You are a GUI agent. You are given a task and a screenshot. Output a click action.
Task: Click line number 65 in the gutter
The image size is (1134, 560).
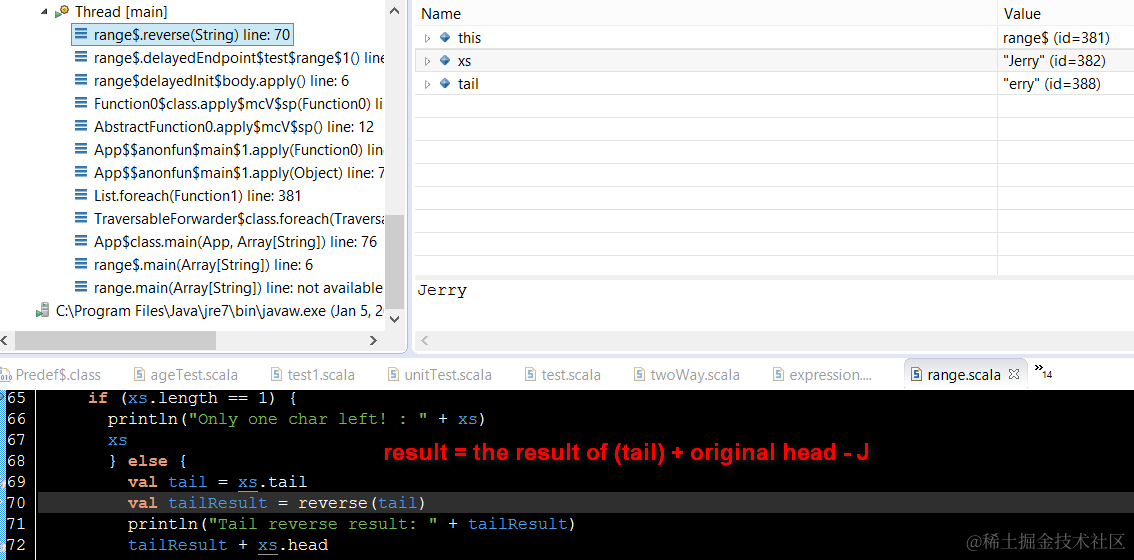pos(16,398)
